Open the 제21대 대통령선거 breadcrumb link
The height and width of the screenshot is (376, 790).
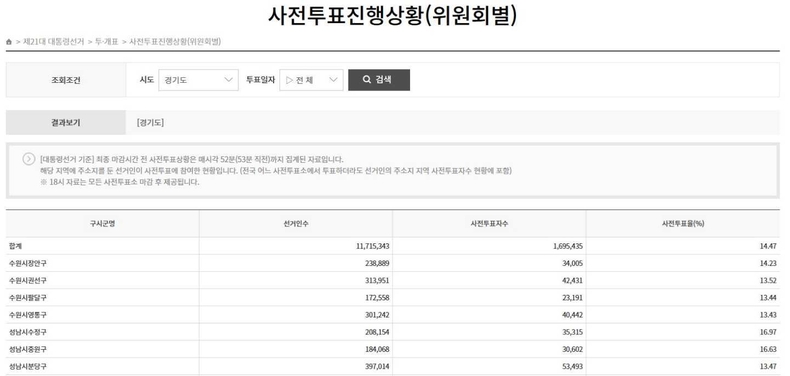tap(54, 42)
